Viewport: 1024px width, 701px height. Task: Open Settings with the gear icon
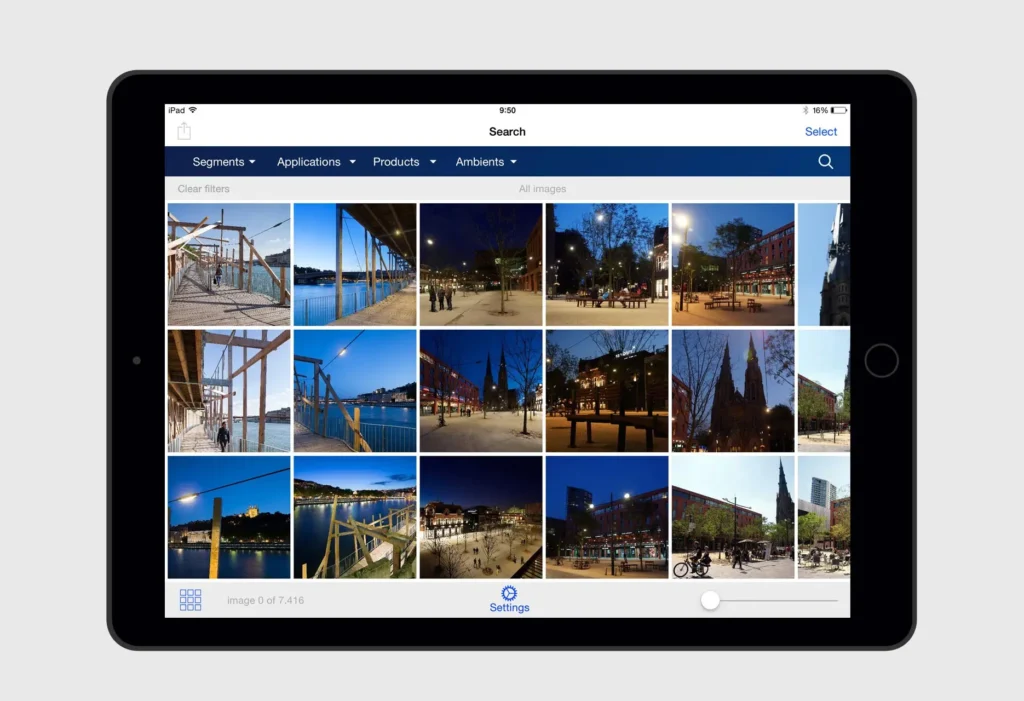[x=509, y=598]
